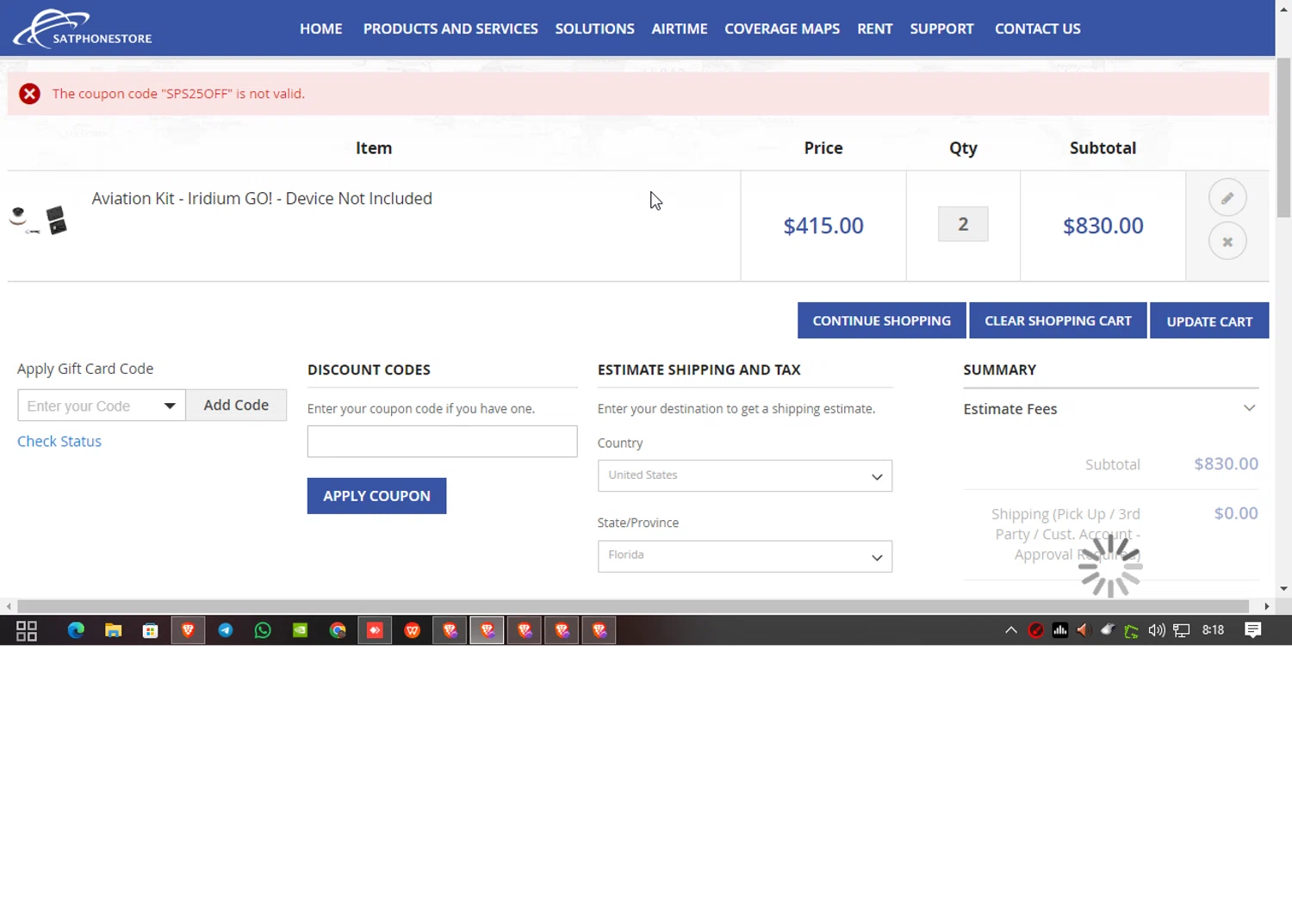
Task: Show hidden system tray icons
Action: 1011,630
